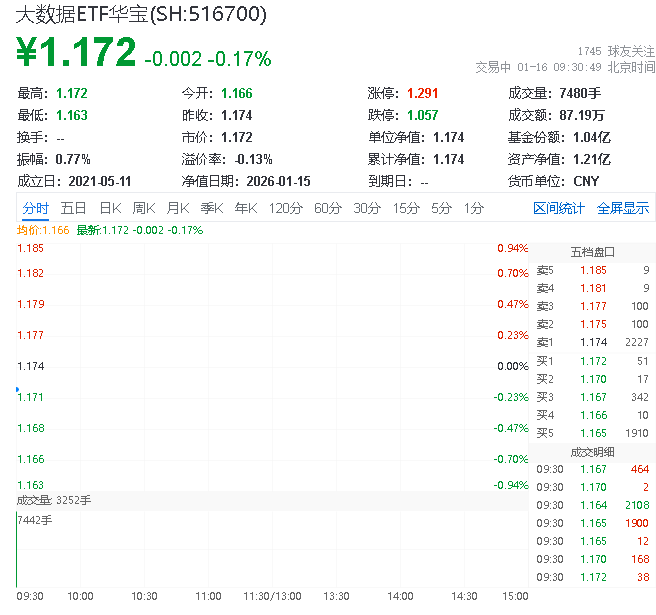
Task: Click the green volume bar at 09:30
Action: pyautogui.click(x=17, y=549)
